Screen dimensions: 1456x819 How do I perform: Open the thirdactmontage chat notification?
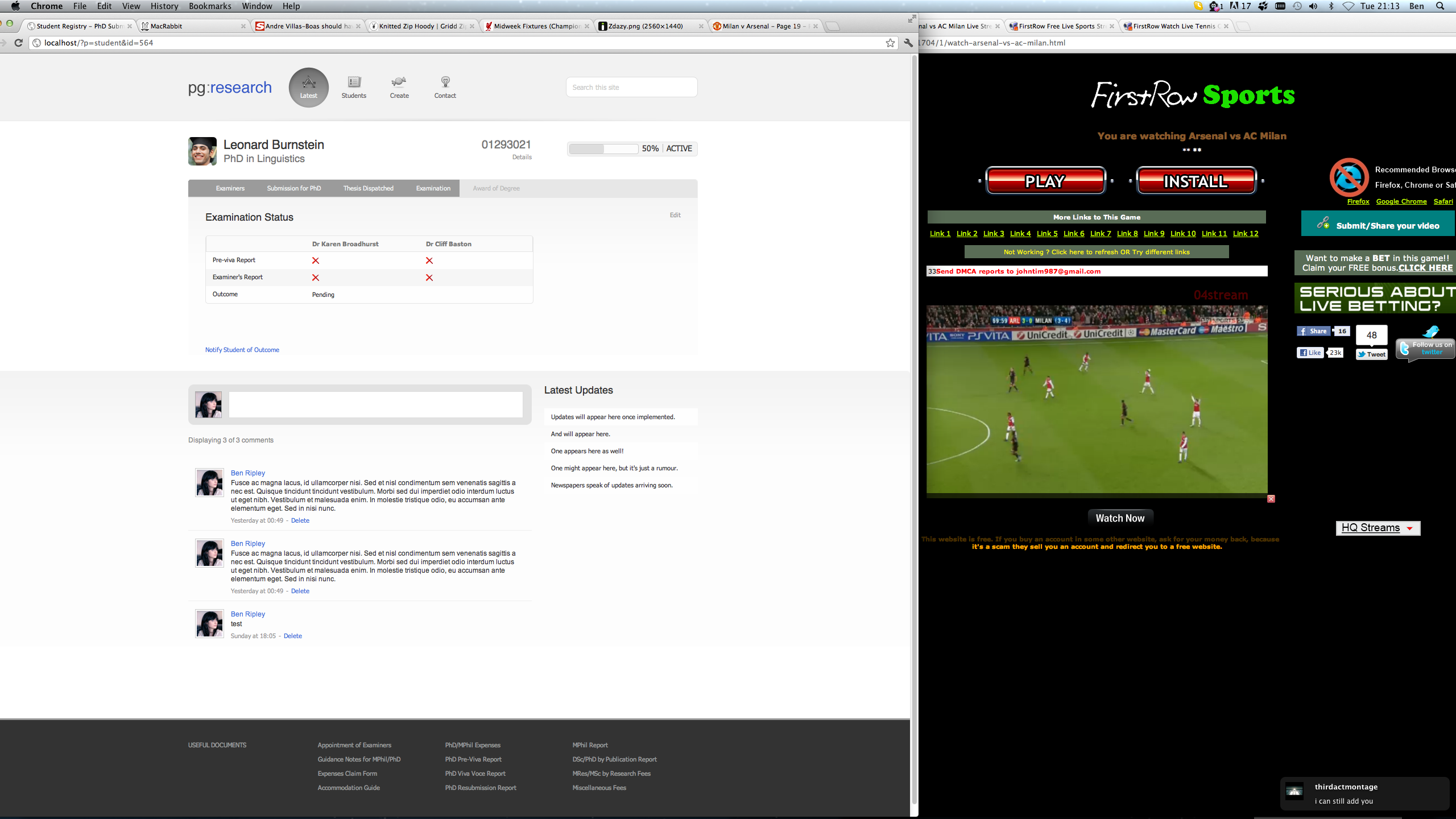point(1364,793)
